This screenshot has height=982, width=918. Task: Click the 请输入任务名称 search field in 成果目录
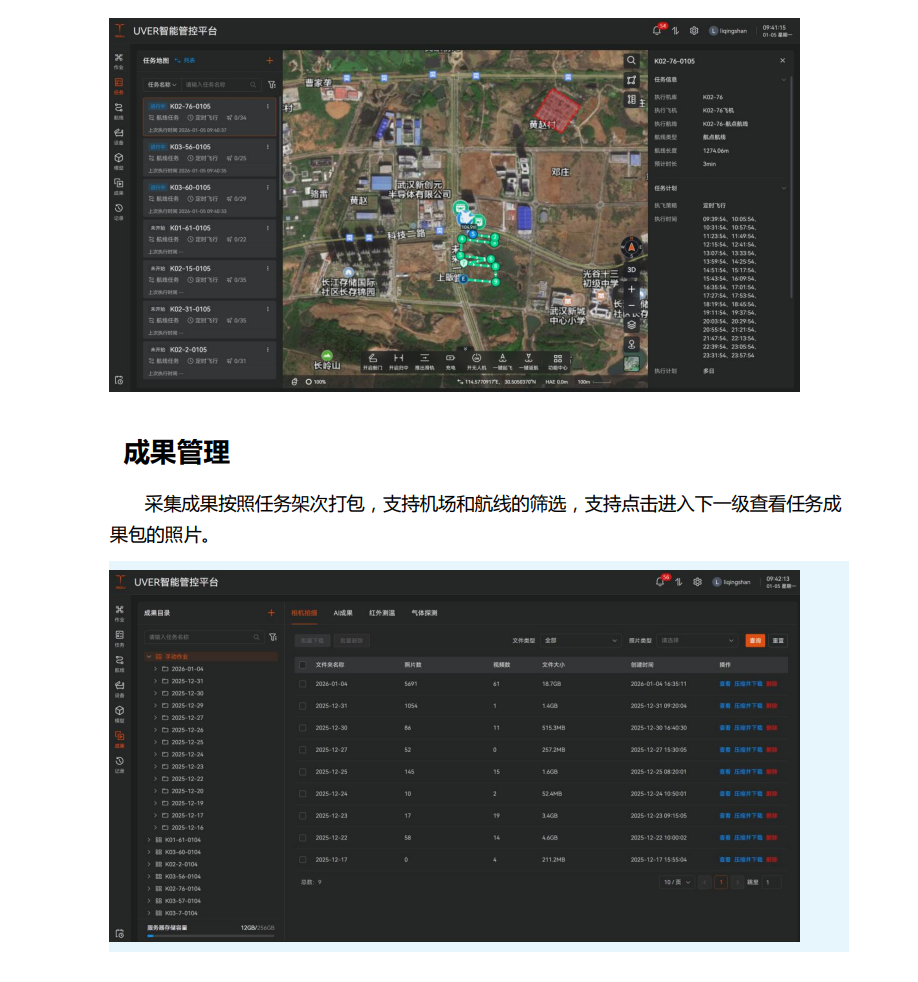click(x=198, y=637)
